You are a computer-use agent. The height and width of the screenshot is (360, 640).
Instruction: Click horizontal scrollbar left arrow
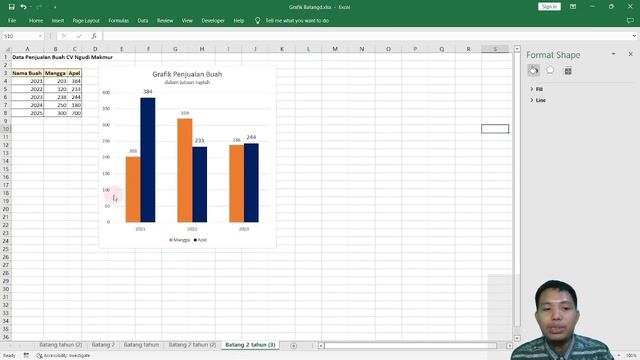tap(321, 346)
